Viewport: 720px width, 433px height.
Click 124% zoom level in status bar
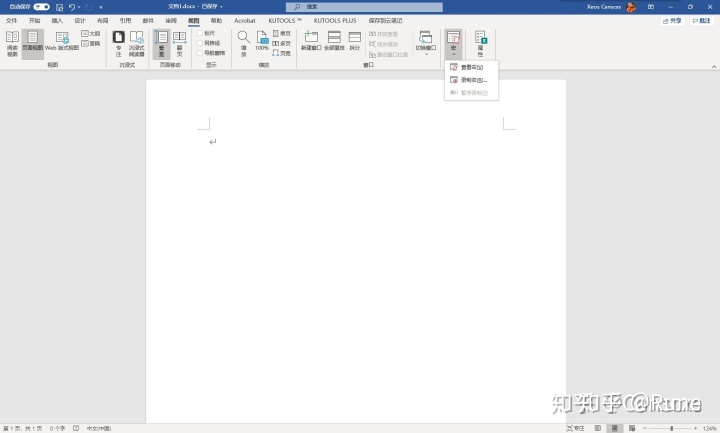[x=709, y=428]
